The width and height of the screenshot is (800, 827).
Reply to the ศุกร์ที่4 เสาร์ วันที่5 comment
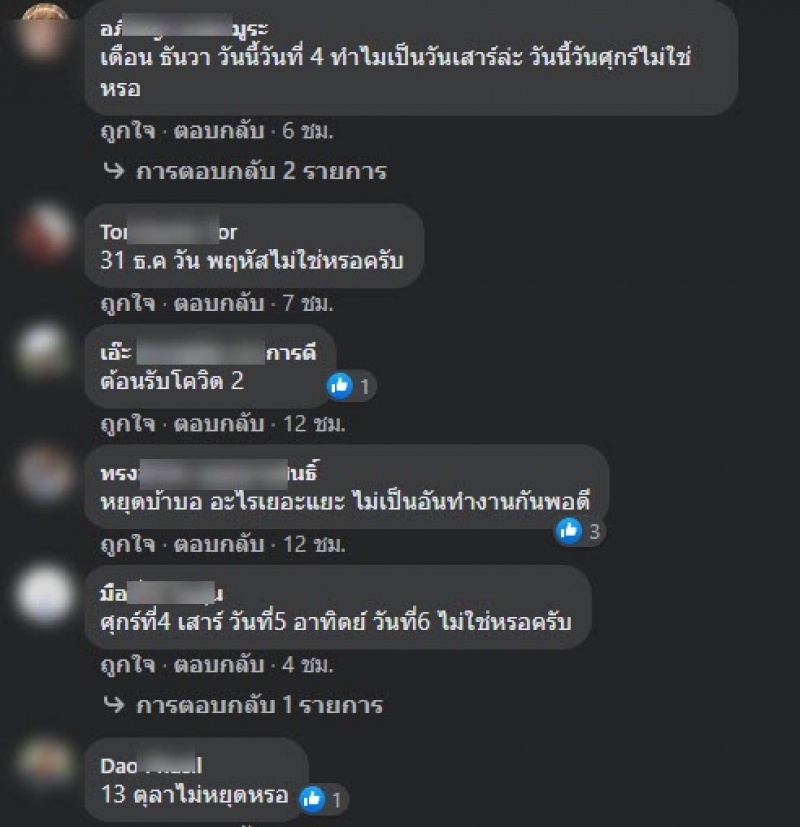pyautogui.click(x=219, y=665)
